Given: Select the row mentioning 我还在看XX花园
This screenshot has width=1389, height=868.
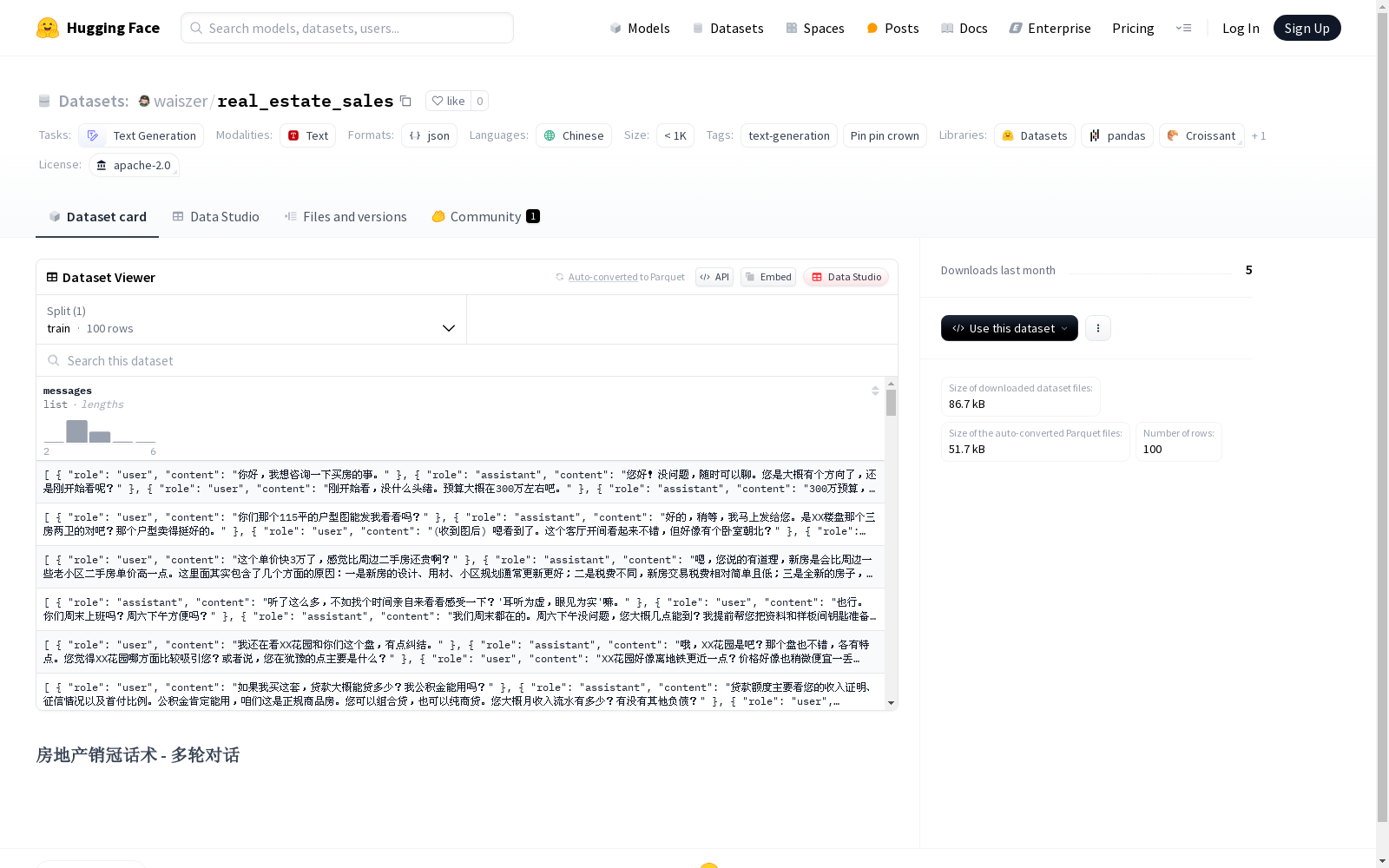Looking at the screenshot, I should click(x=460, y=652).
